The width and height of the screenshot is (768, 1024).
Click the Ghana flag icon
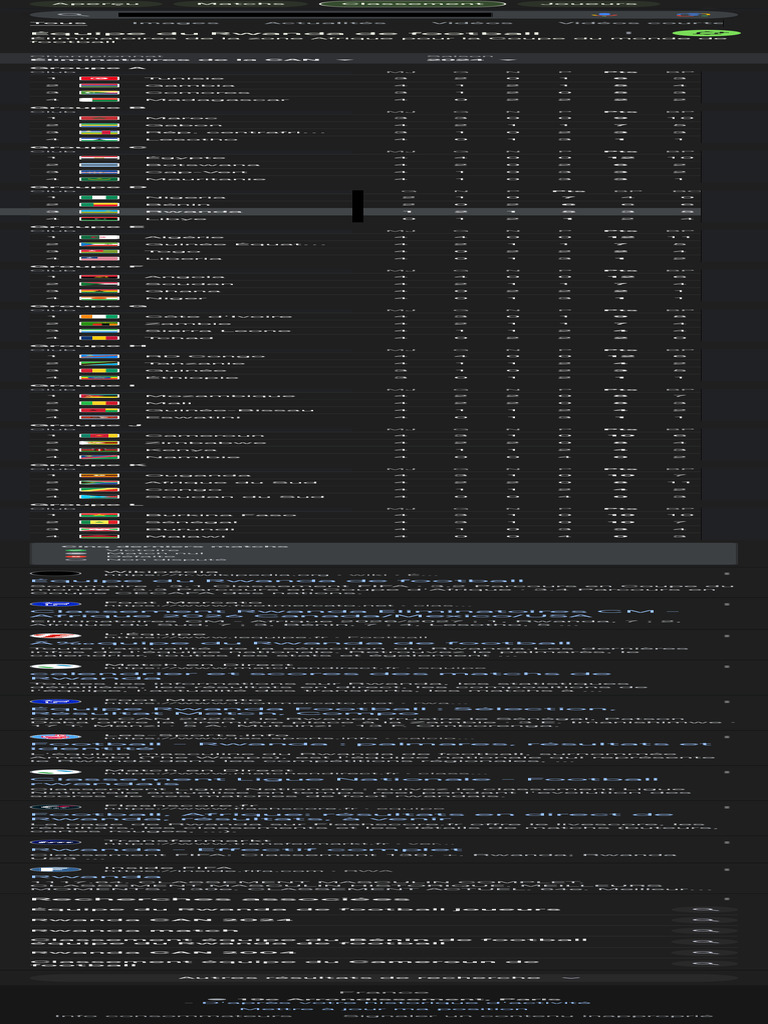(x=99, y=291)
